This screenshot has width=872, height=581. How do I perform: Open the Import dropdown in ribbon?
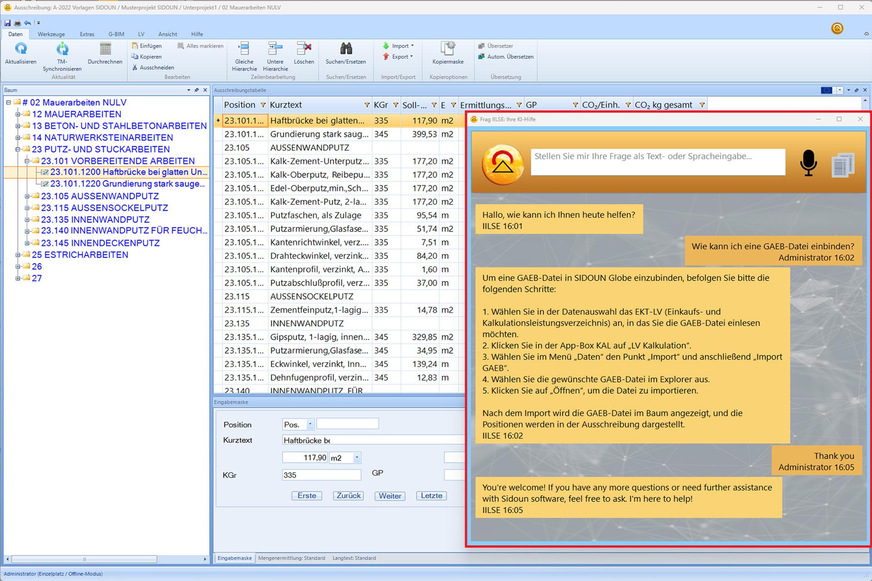click(x=399, y=45)
